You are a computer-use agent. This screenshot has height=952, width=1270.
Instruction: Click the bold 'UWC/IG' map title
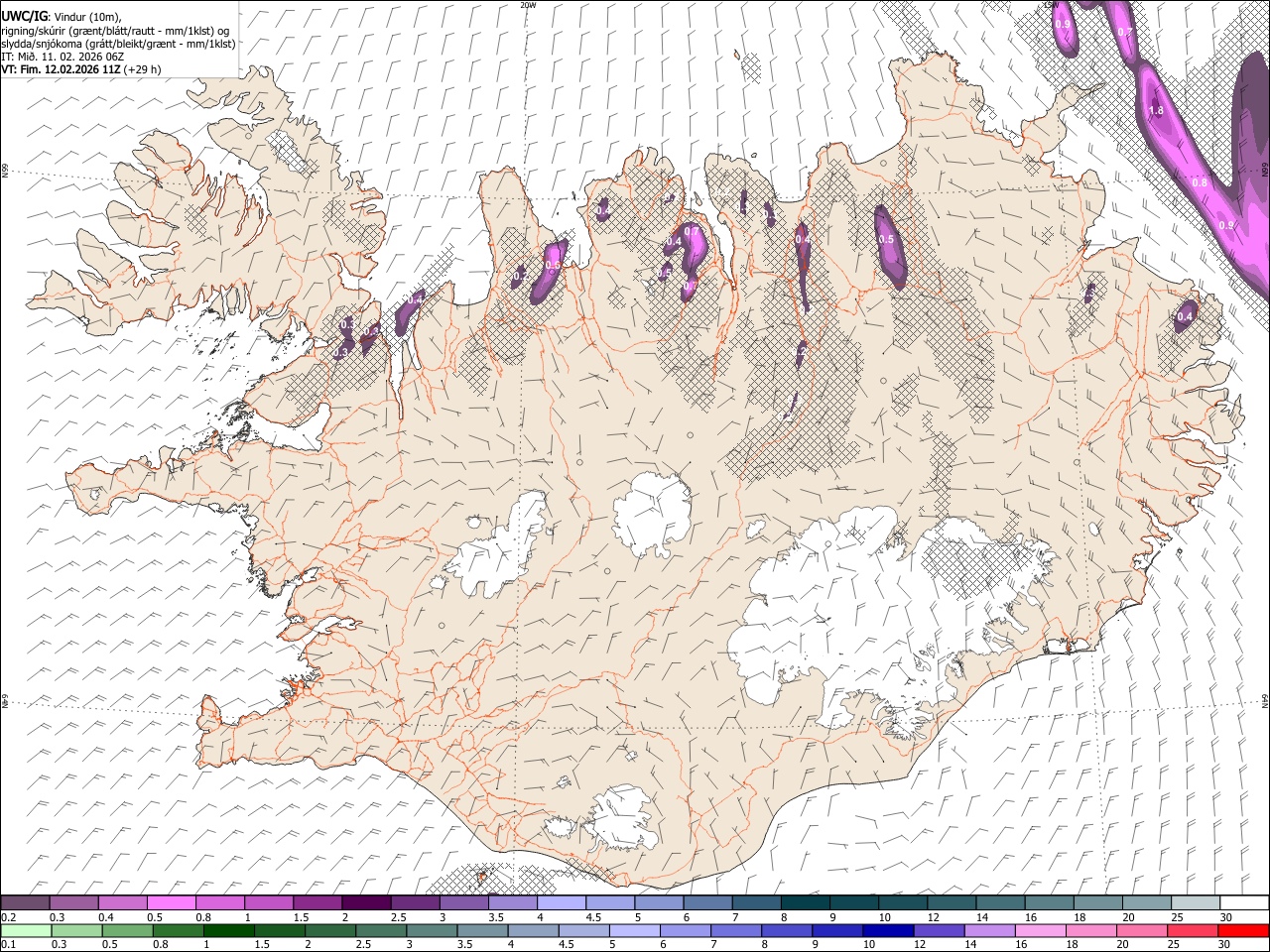tap(25, 17)
